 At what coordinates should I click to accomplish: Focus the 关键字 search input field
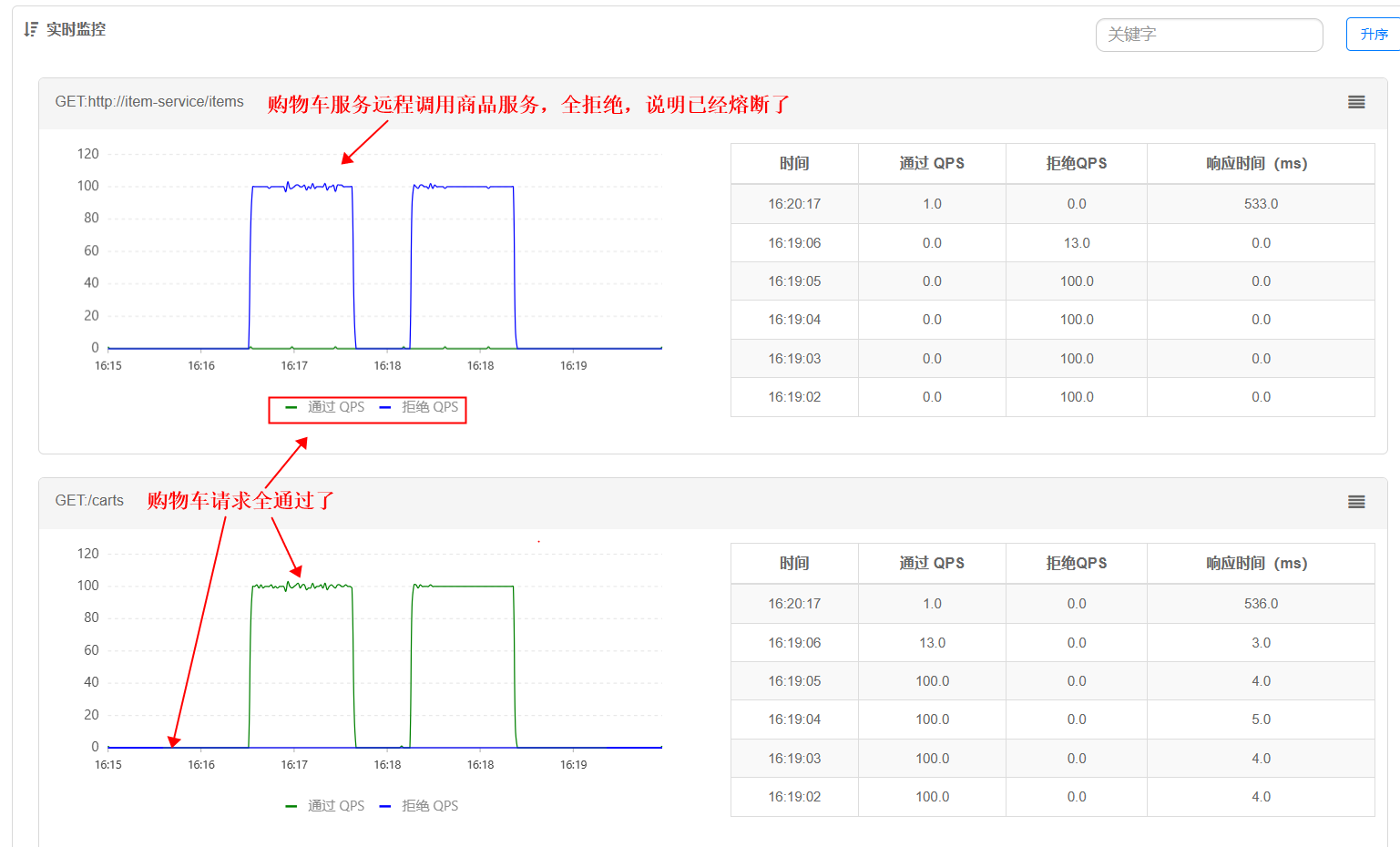1208,35
